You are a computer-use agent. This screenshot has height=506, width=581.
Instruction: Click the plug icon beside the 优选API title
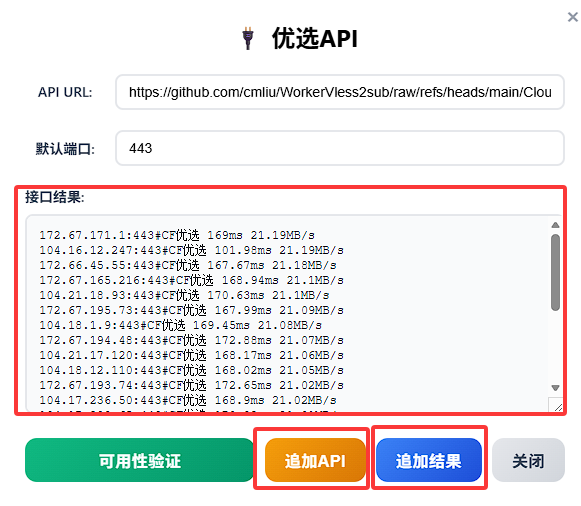point(248,38)
